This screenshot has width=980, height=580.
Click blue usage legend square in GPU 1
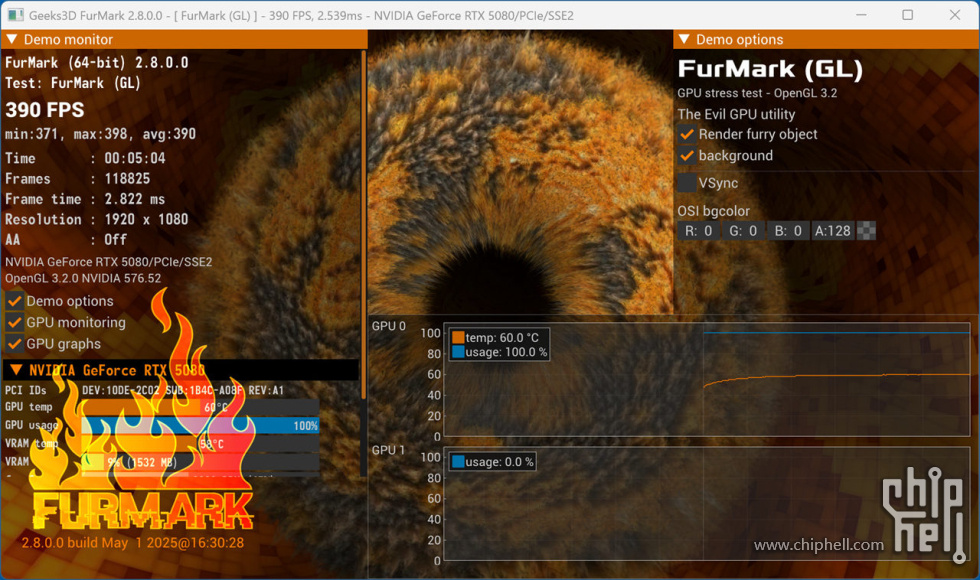click(x=459, y=462)
